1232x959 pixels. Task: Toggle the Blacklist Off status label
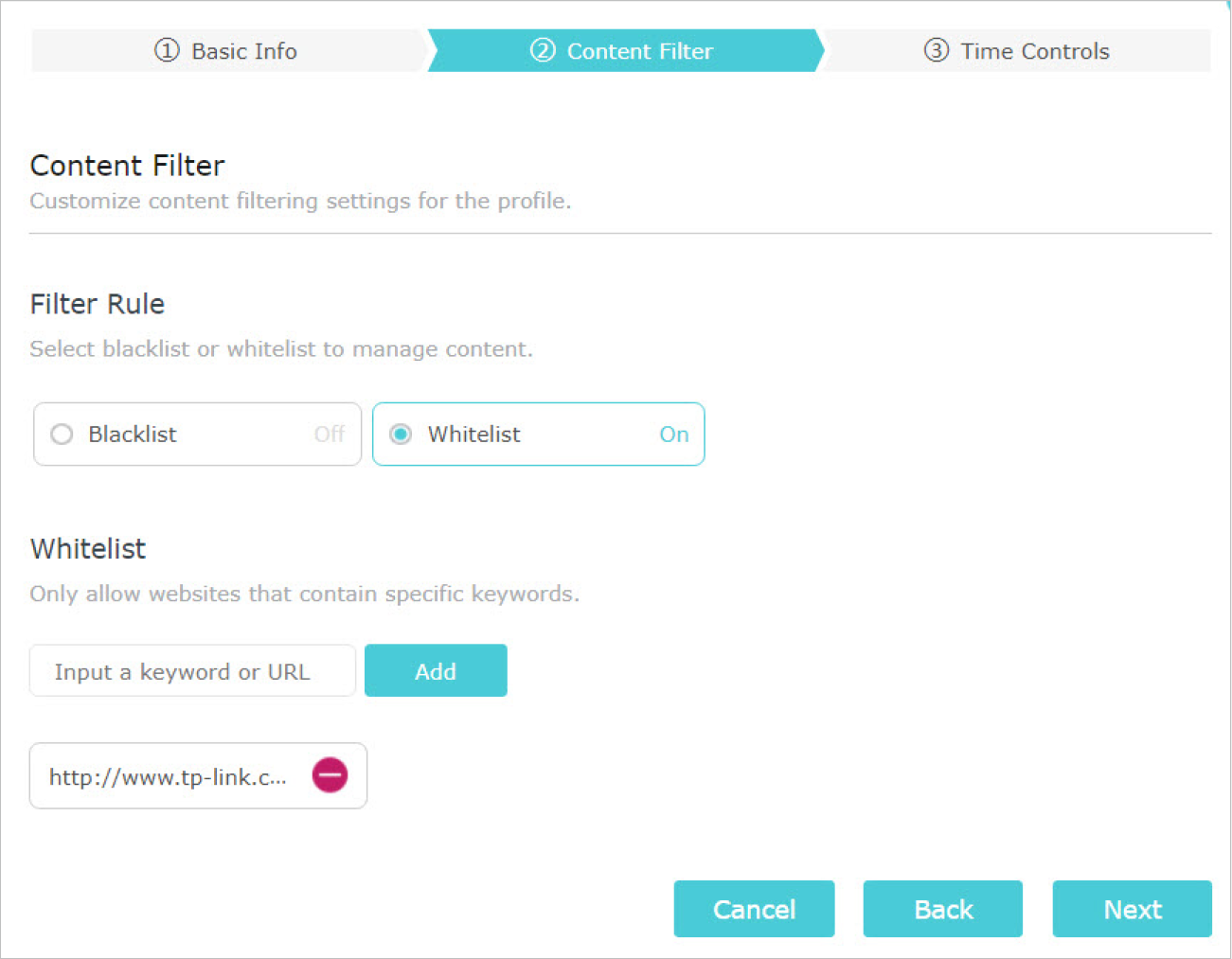(330, 434)
